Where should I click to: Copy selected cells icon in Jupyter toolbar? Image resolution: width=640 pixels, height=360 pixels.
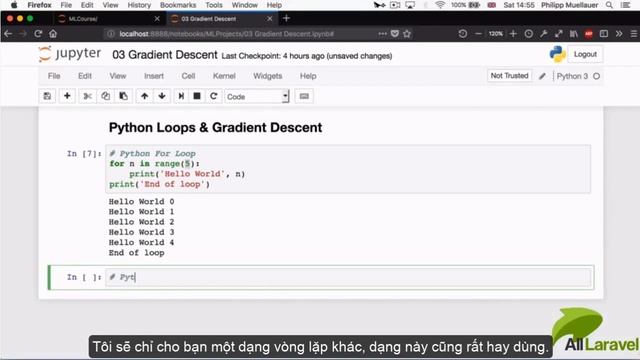click(x=105, y=96)
